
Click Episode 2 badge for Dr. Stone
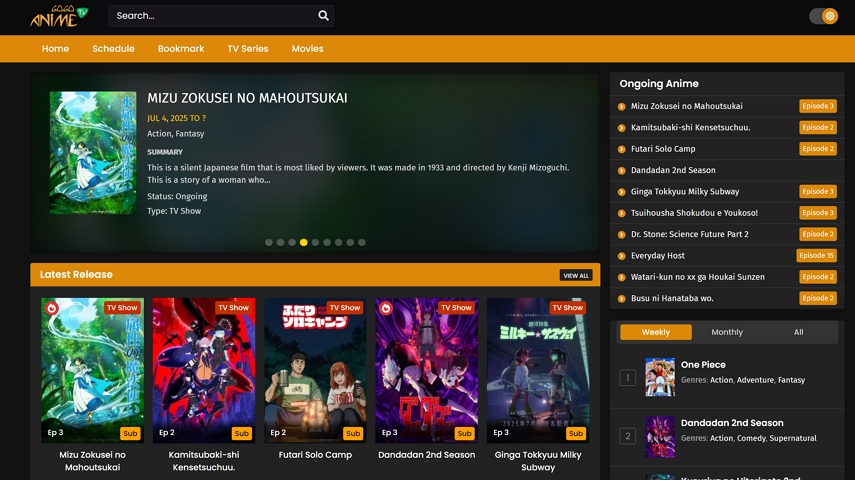pyautogui.click(x=818, y=234)
